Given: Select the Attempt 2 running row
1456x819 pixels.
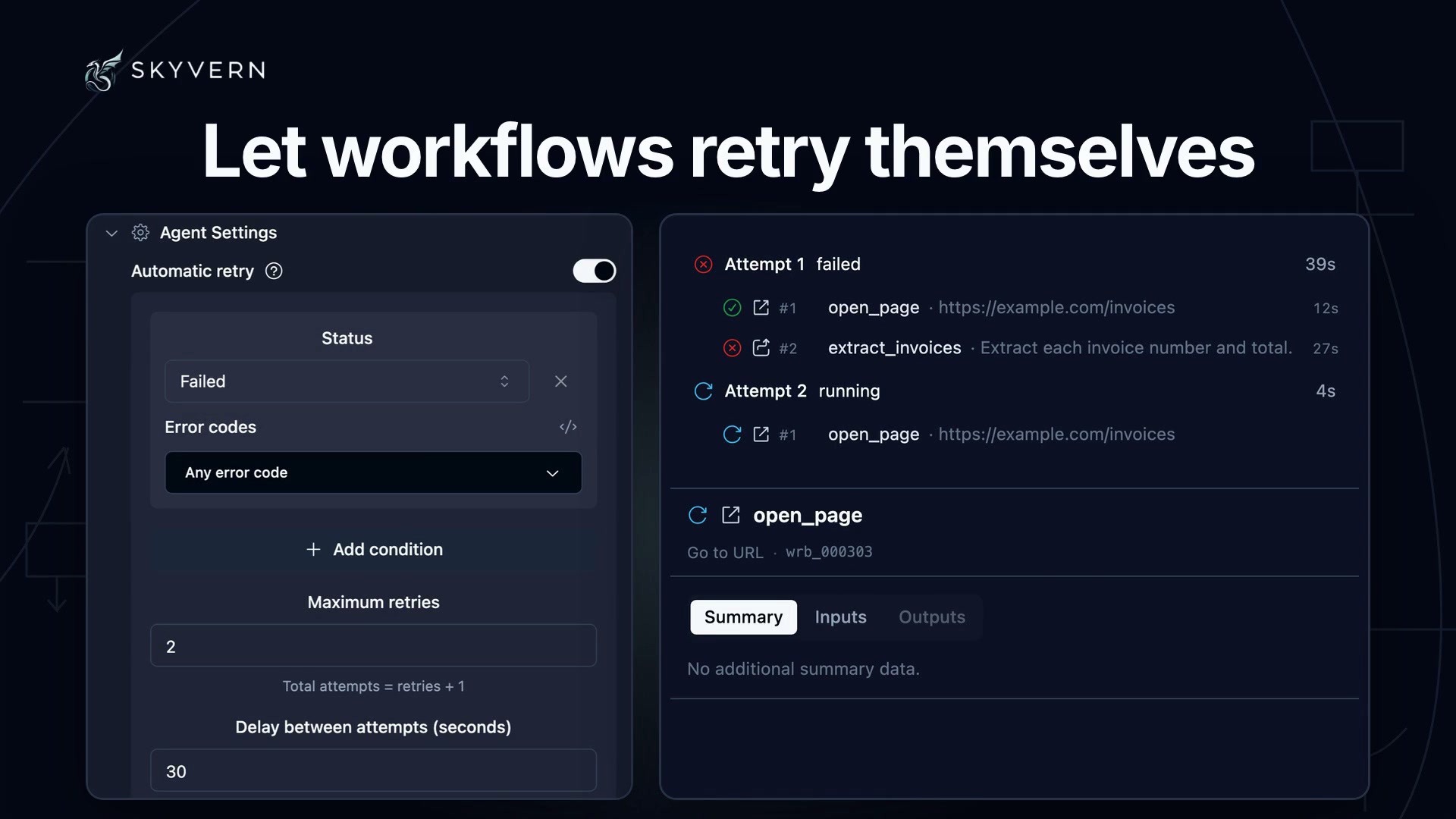Looking at the screenshot, I should [x=1015, y=391].
